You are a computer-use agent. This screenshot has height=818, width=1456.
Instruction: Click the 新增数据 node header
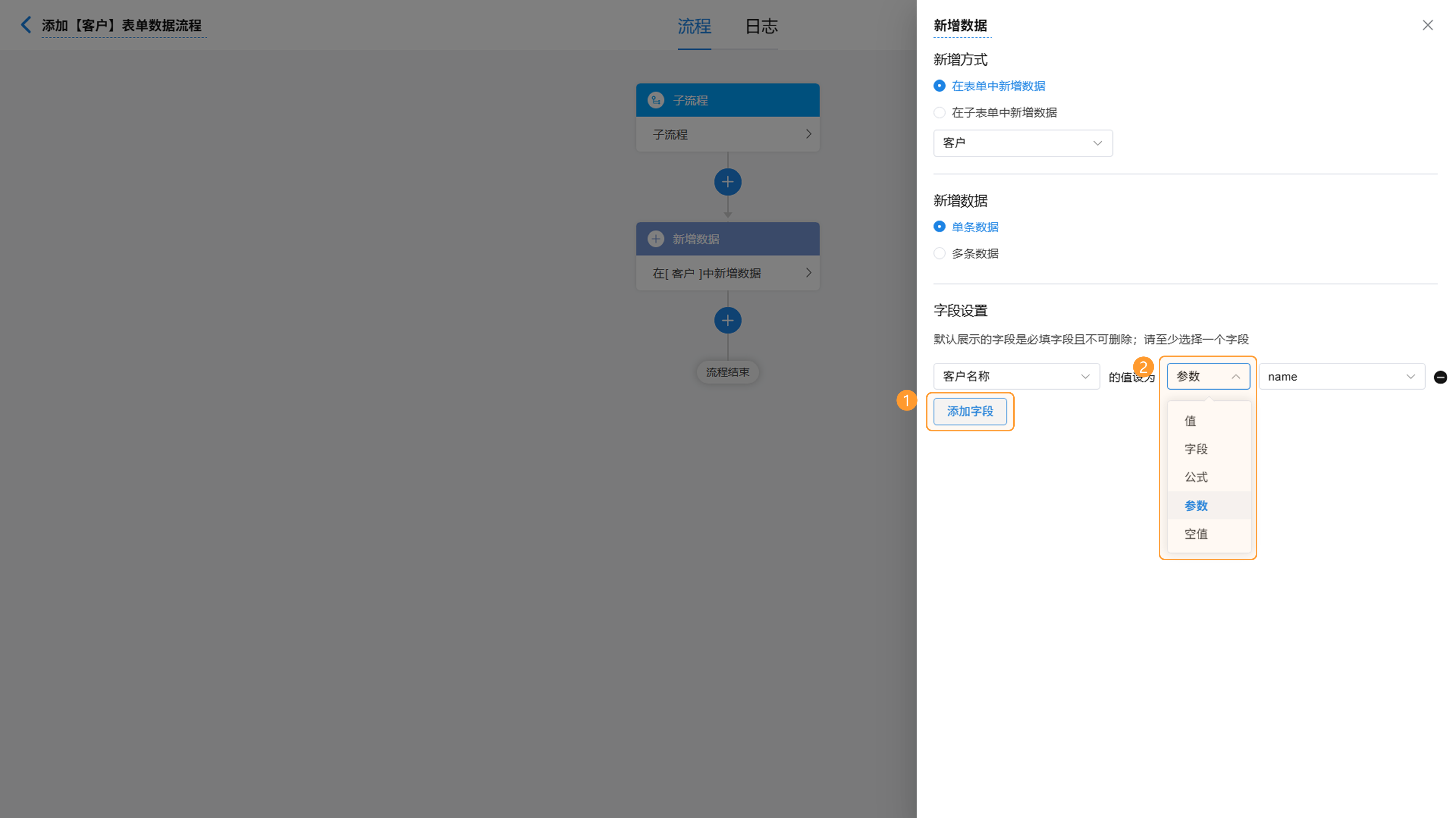tap(728, 238)
